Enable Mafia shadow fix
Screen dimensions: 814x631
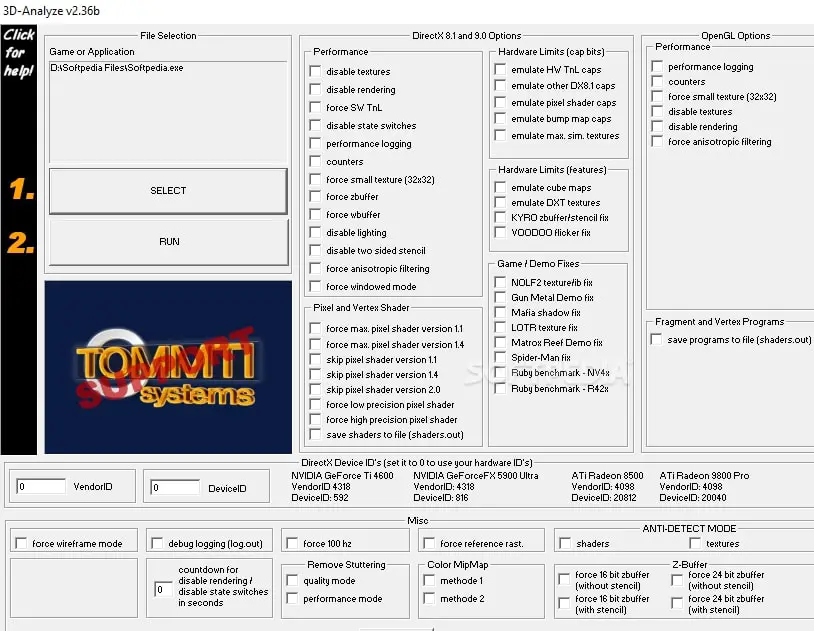500,313
